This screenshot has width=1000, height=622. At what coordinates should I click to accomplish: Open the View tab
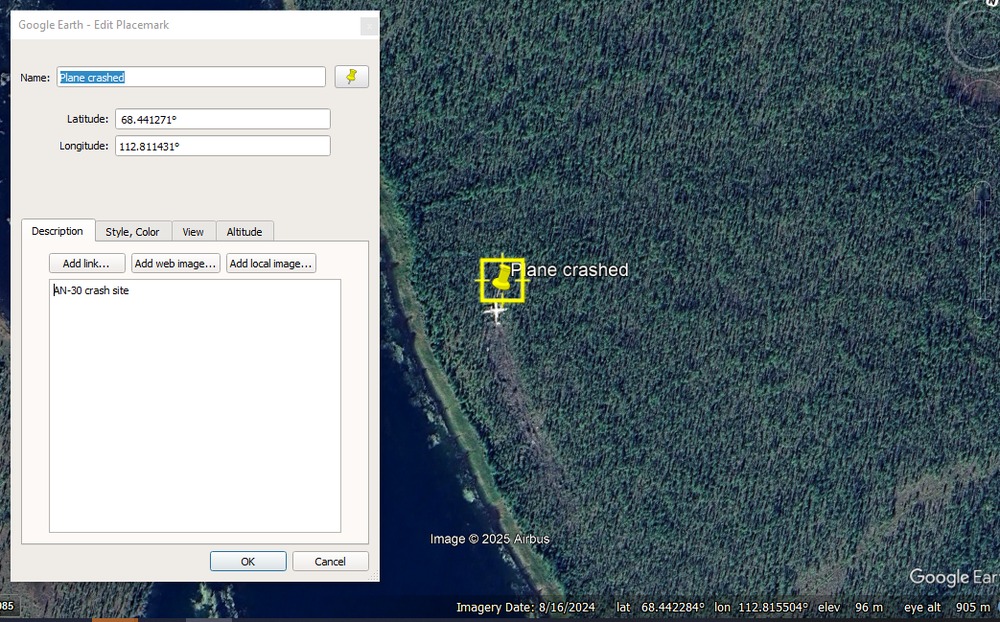coord(193,232)
